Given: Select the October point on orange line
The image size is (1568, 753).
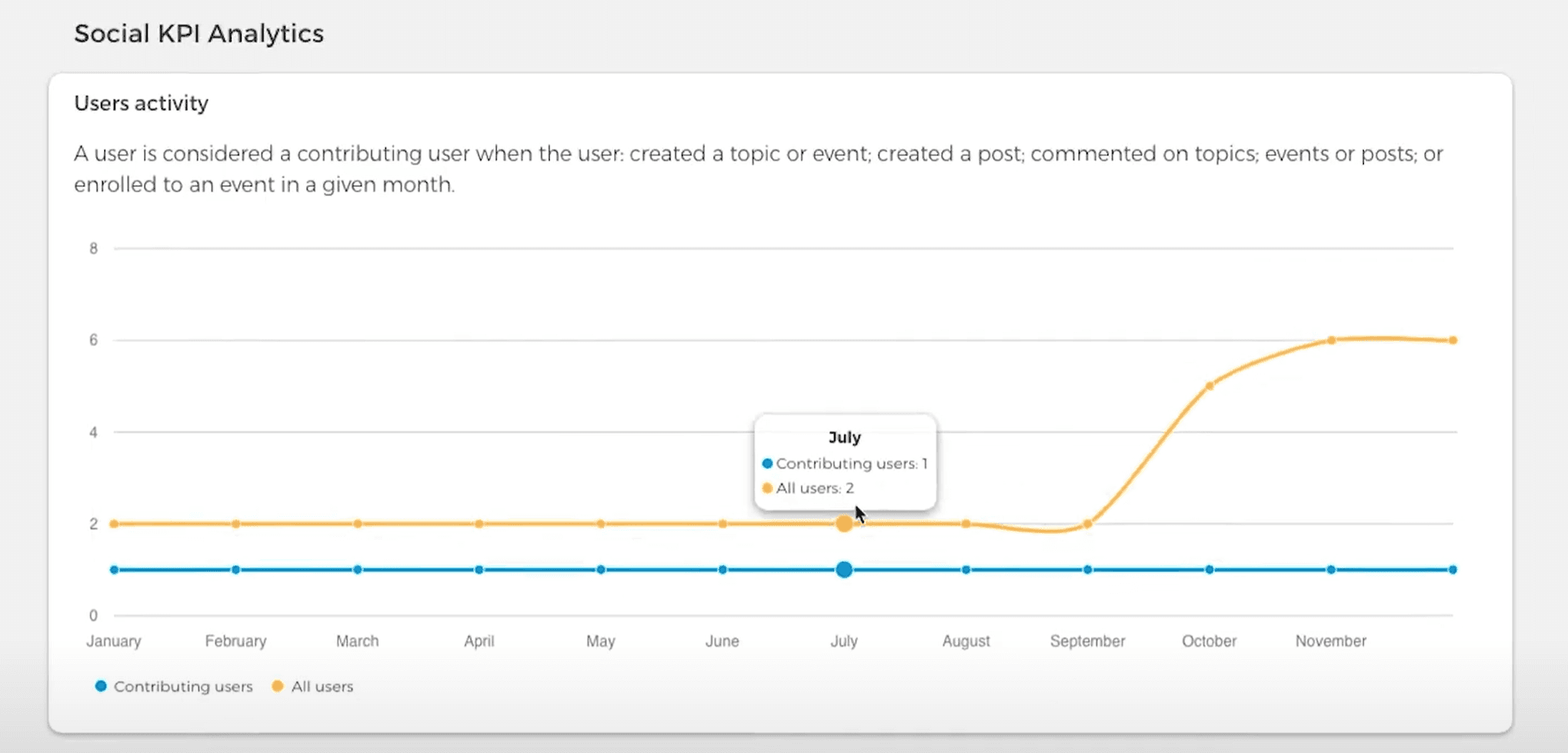Looking at the screenshot, I should click(1209, 385).
